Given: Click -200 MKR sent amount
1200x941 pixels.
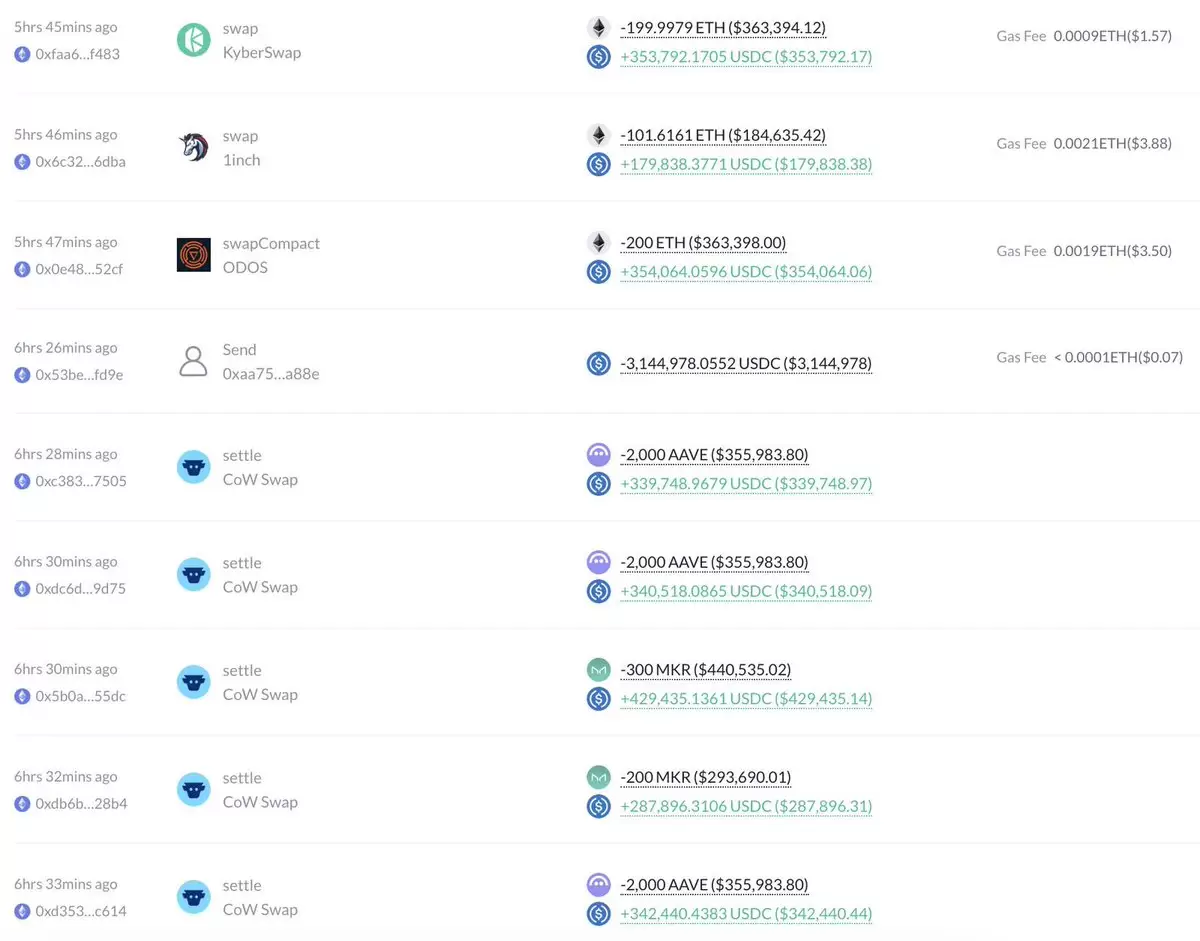Looking at the screenshot, I should [706, 777].
